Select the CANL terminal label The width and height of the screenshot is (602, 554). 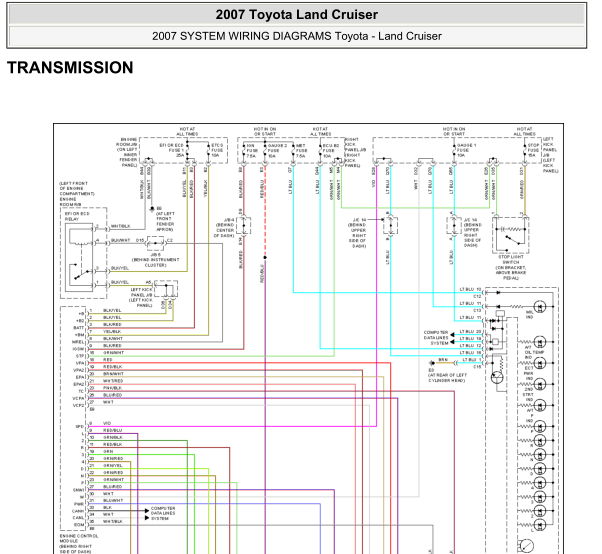[78, 518]
